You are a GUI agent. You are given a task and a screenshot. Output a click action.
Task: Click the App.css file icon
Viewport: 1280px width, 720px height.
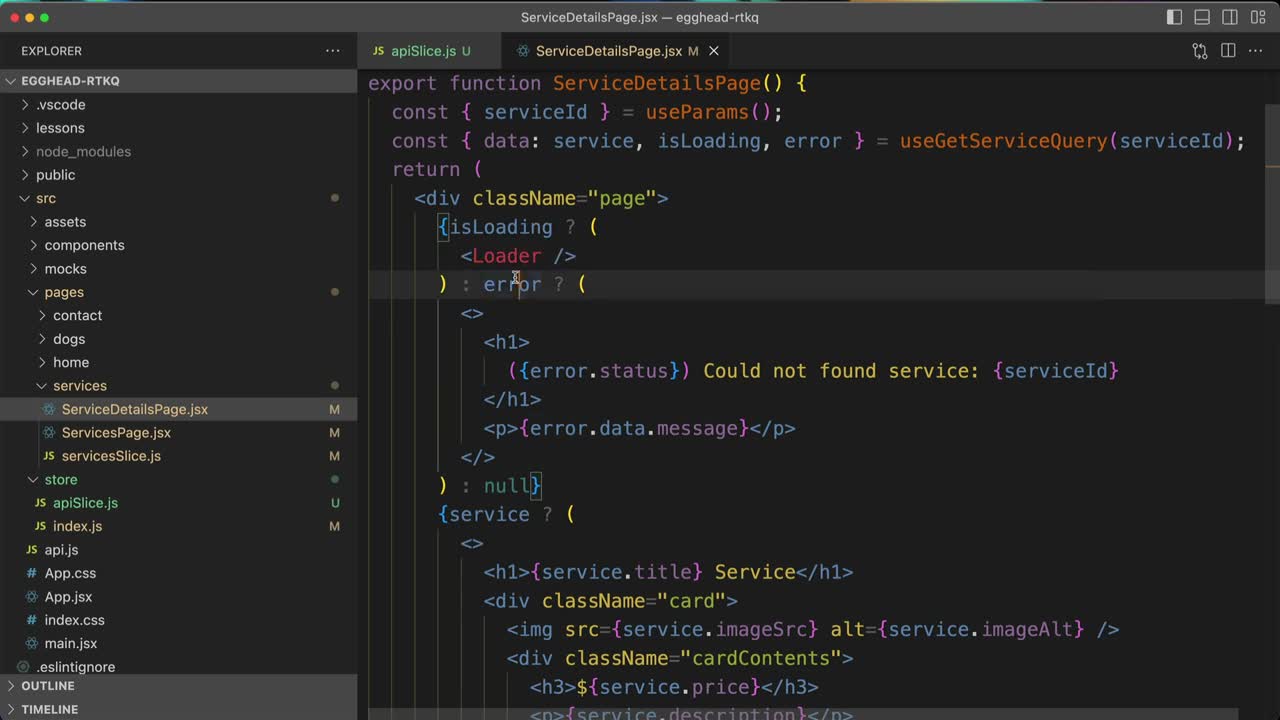pyautogui.click(x=32, y=573)
